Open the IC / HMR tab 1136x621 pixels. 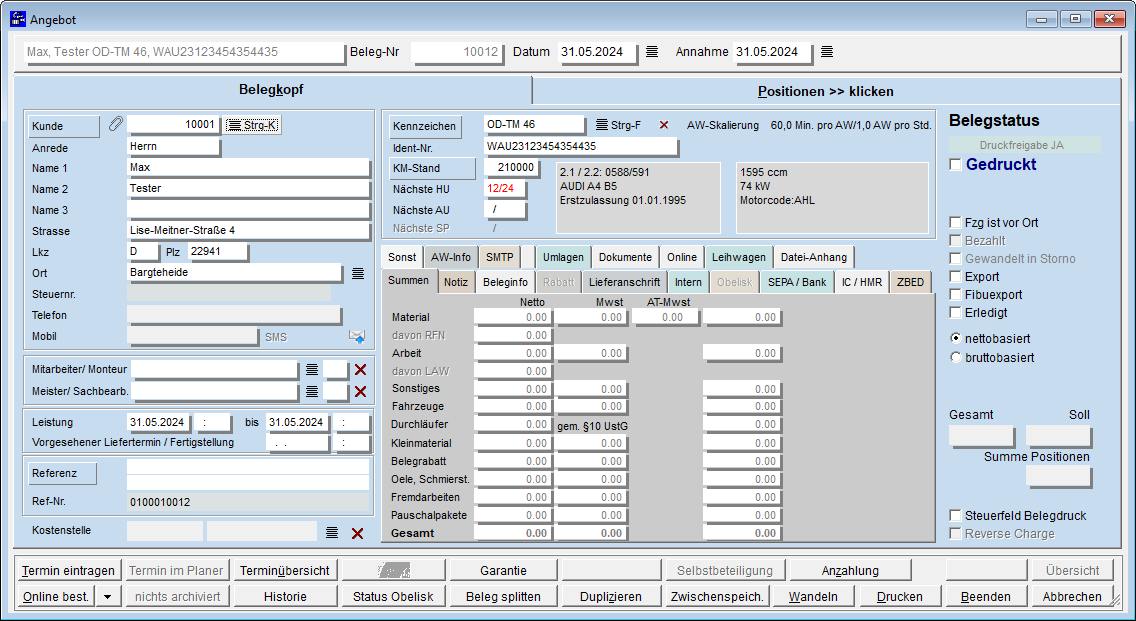[x=861, y=283]
